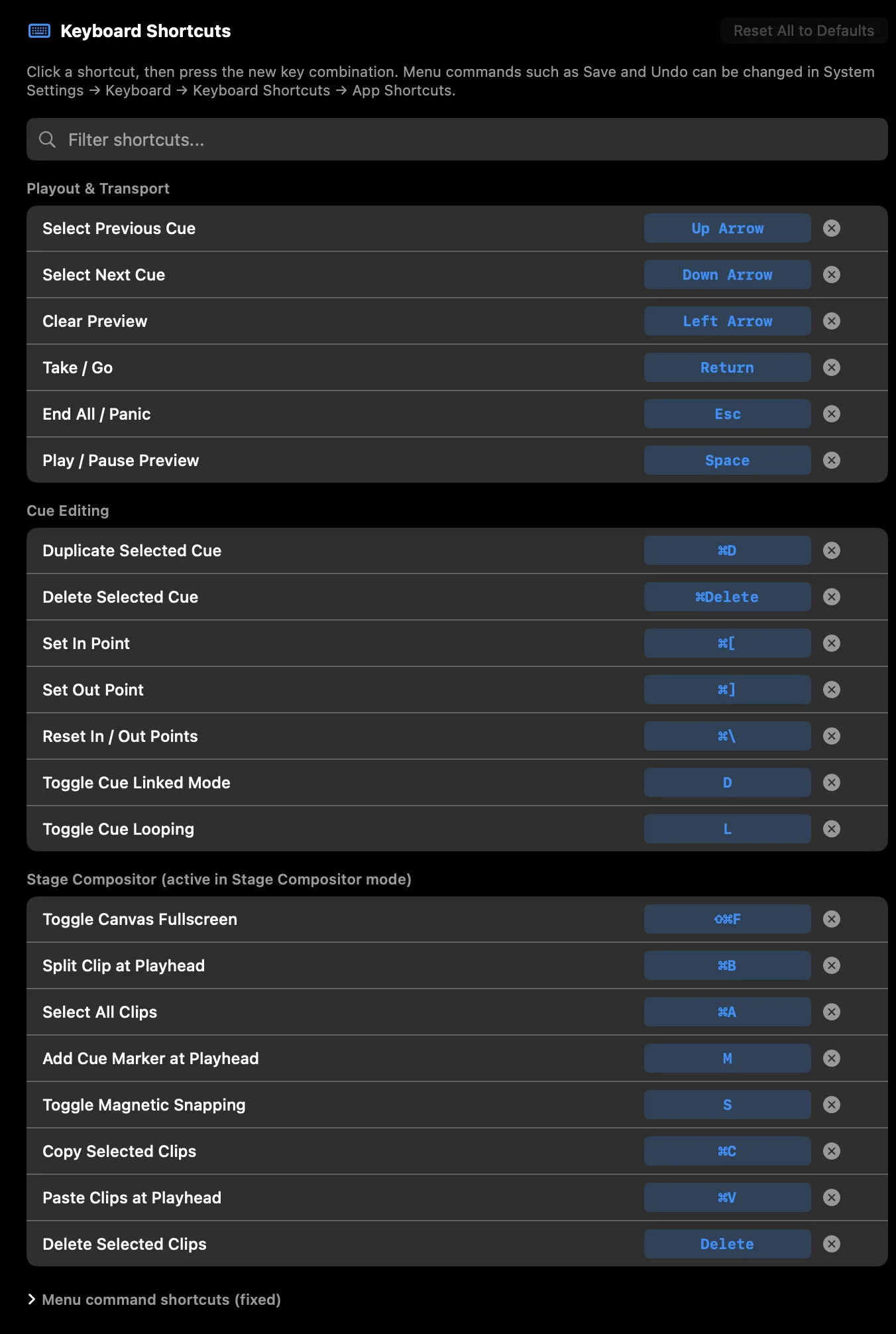Edit the Down Arrow shortcut for Select Next Cue
This screenshot has height=1334, width=896.
727,274
